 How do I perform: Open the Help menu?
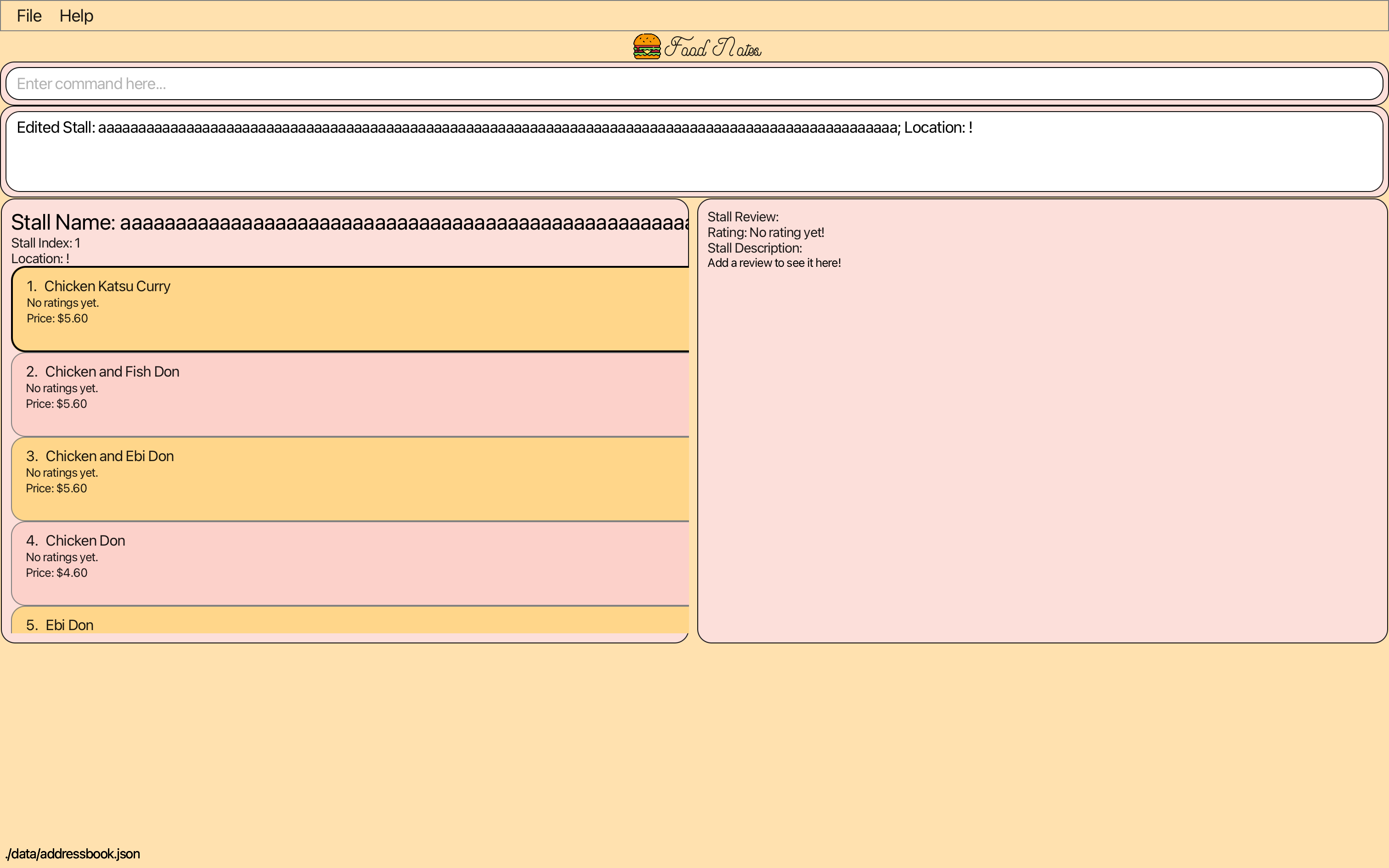(x=76, y=16)
